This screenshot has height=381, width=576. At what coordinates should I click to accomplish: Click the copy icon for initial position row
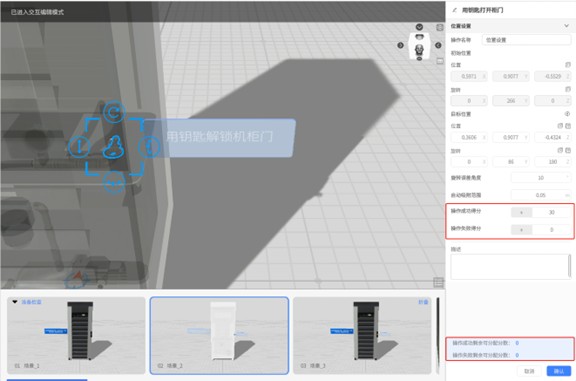tap(568, 65)
